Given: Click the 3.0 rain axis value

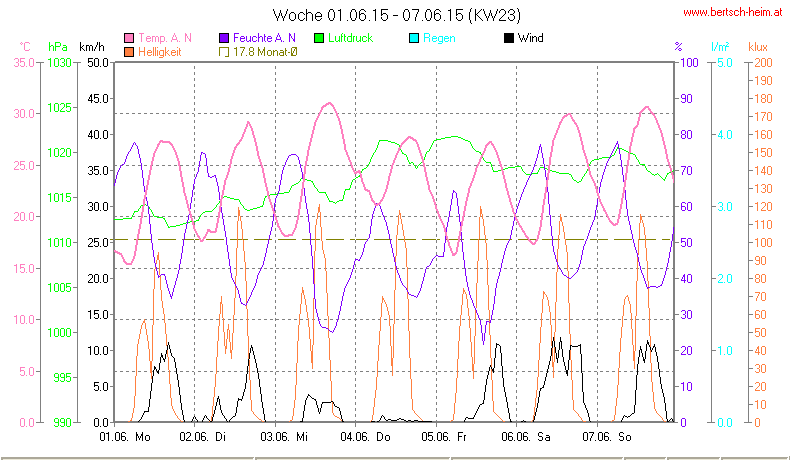Looking at the screenshot, I should 725,207.
